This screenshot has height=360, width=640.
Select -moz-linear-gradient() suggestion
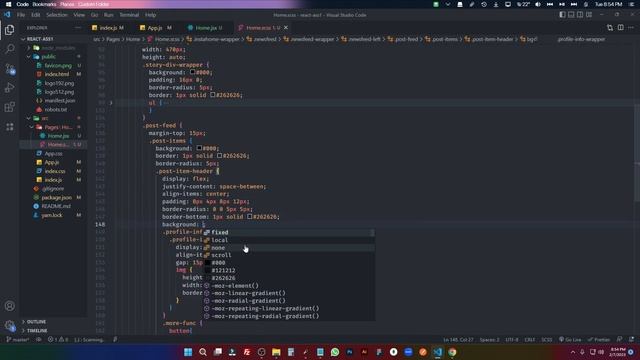pyautogui.click(x=289, y=293)
